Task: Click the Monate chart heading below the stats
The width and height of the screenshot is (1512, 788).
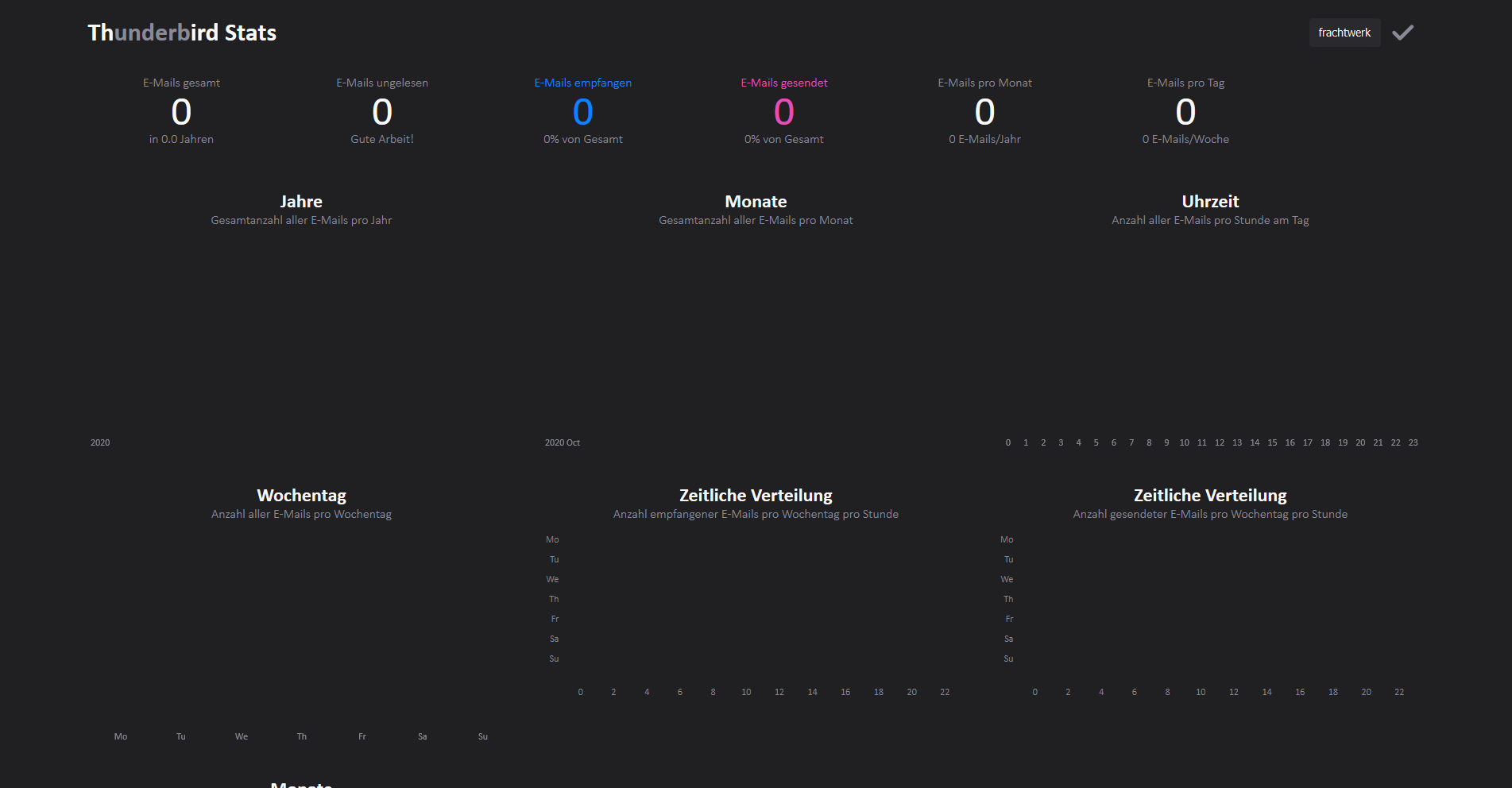Action: point(756,201)
